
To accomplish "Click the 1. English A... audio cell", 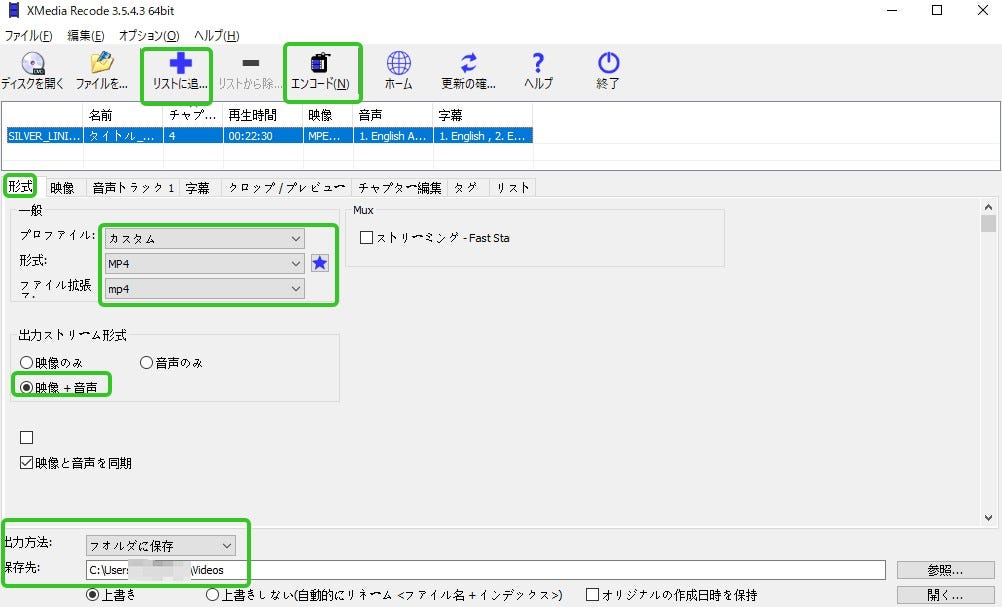I will (392, 136).
